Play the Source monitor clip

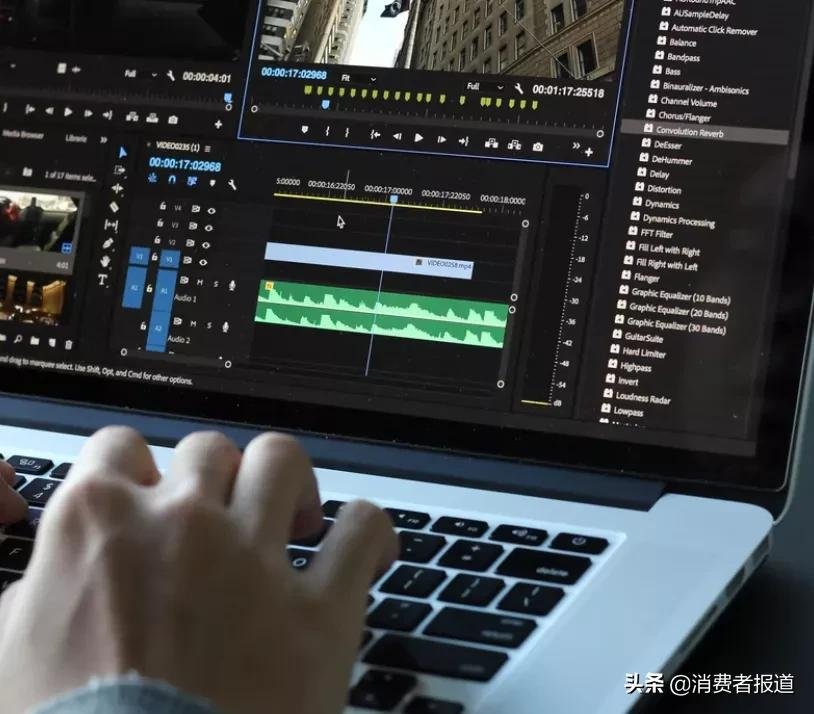pos(68,112)
